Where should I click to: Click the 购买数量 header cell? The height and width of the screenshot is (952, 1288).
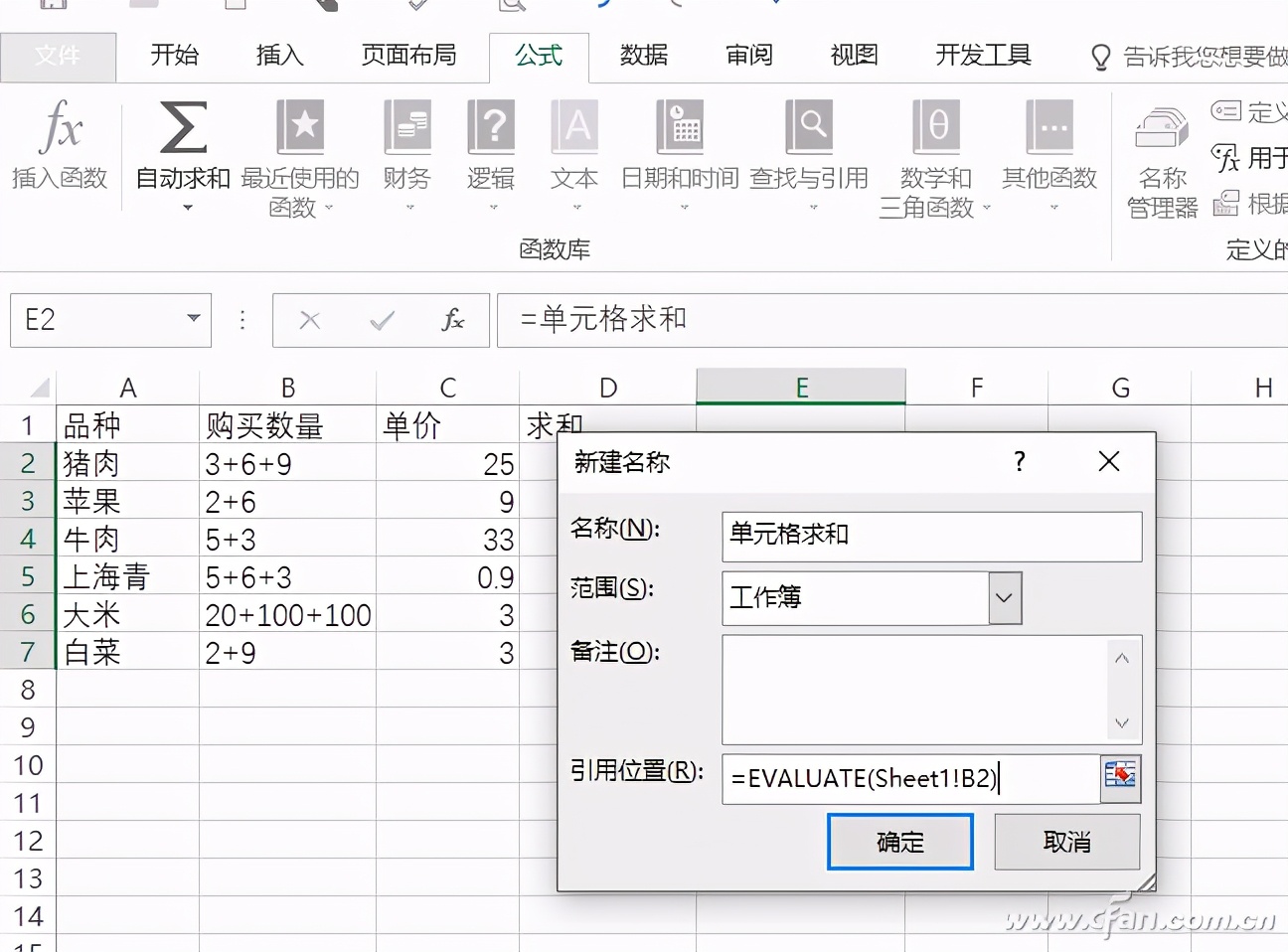(x=288, y=425)
